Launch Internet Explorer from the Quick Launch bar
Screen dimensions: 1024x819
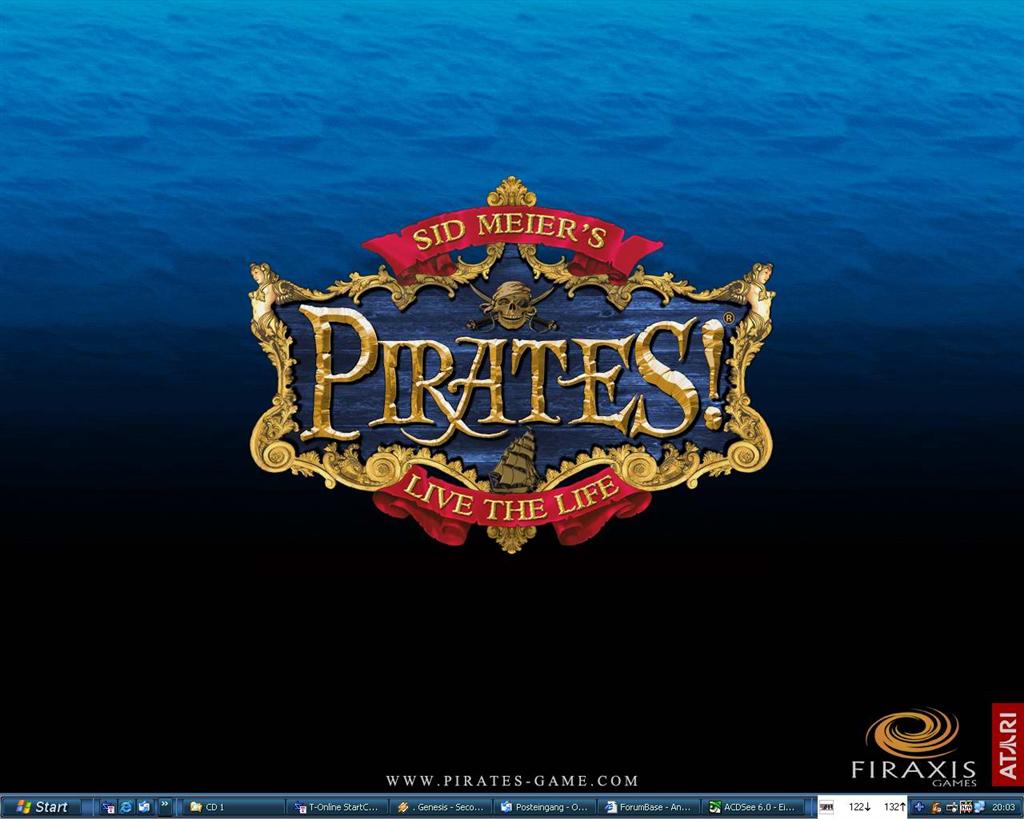coord(126,807)
